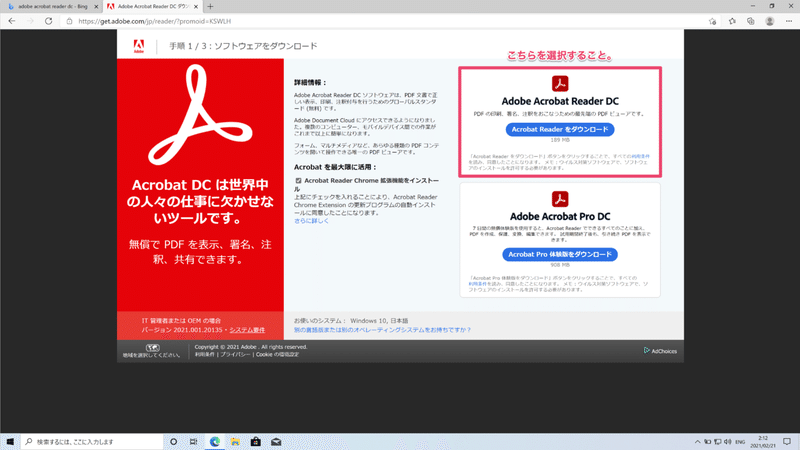Open Edge Settings and more menu

pyautogui.click(x=789, y=21)
